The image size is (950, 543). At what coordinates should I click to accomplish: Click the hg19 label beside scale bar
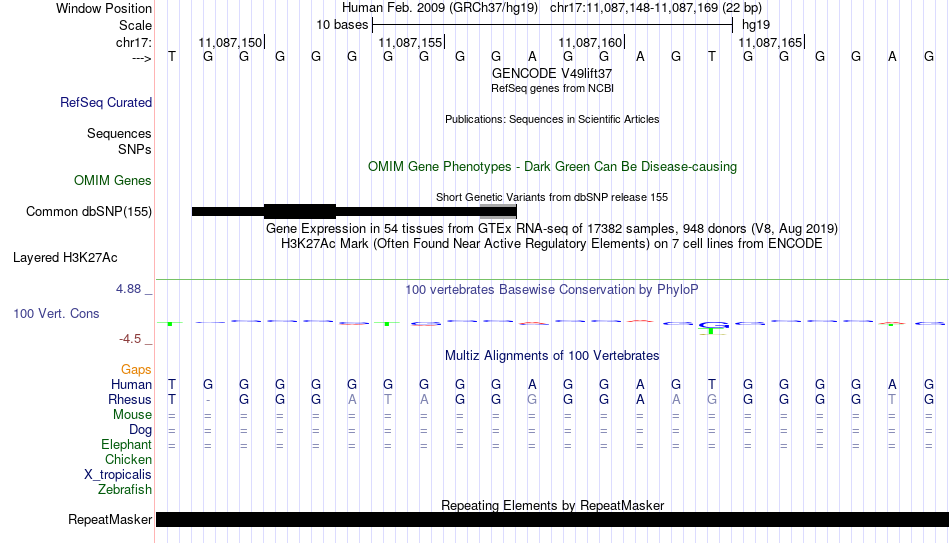pyautogui.click(x=756, y=25)
